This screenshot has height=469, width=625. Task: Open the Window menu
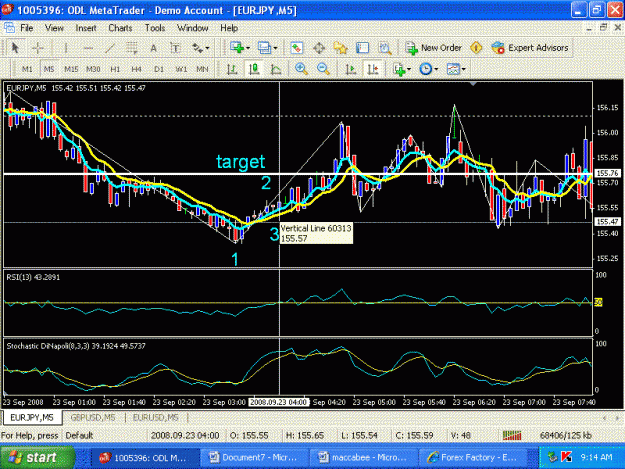(x=193, y=28)
